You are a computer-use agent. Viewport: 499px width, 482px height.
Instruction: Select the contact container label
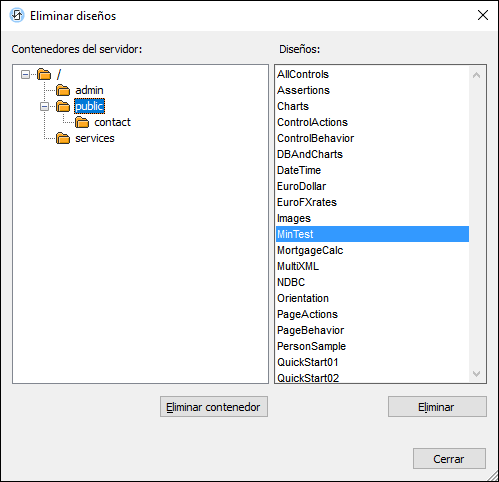112,122
